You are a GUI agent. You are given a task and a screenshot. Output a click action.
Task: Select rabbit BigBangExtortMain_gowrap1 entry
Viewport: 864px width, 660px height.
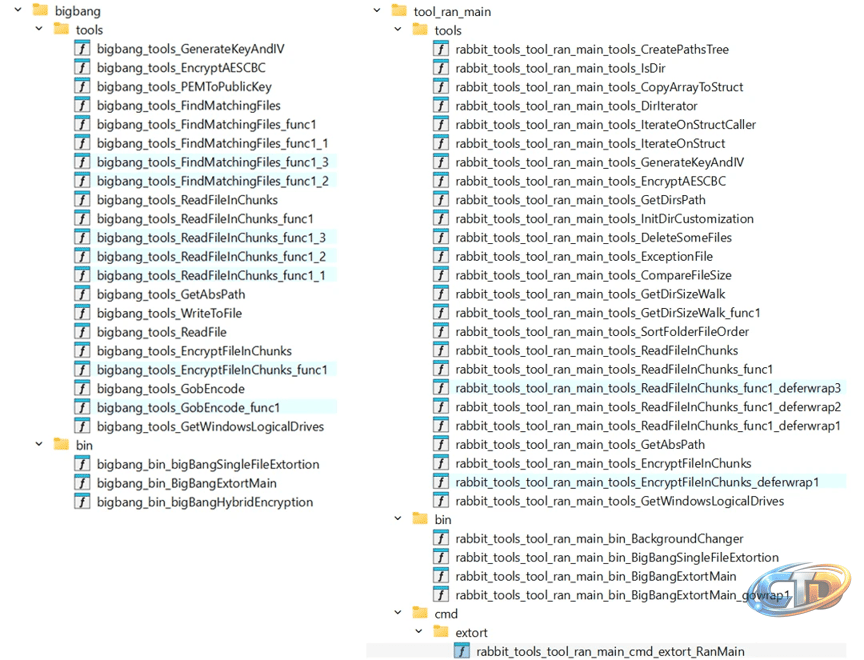[x=623, y=595]
